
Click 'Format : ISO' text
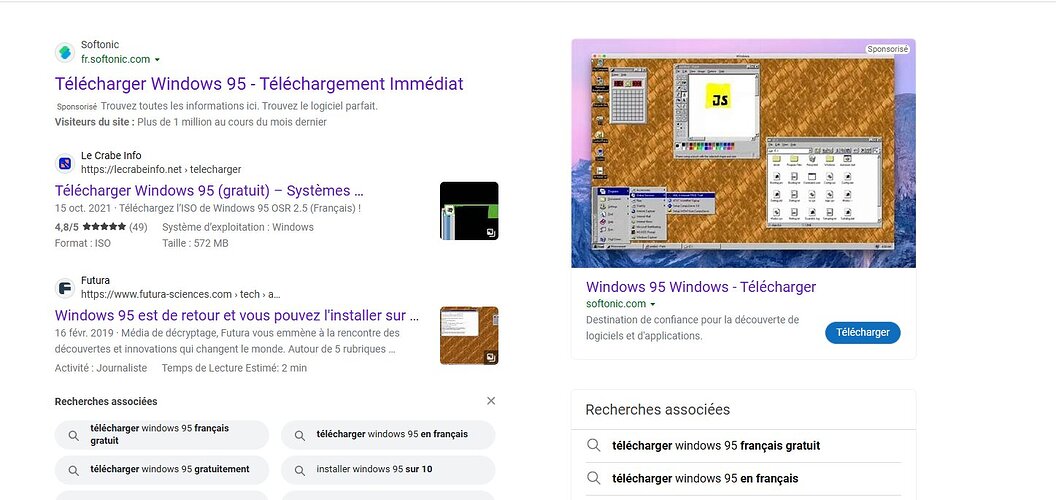point(83,243)
